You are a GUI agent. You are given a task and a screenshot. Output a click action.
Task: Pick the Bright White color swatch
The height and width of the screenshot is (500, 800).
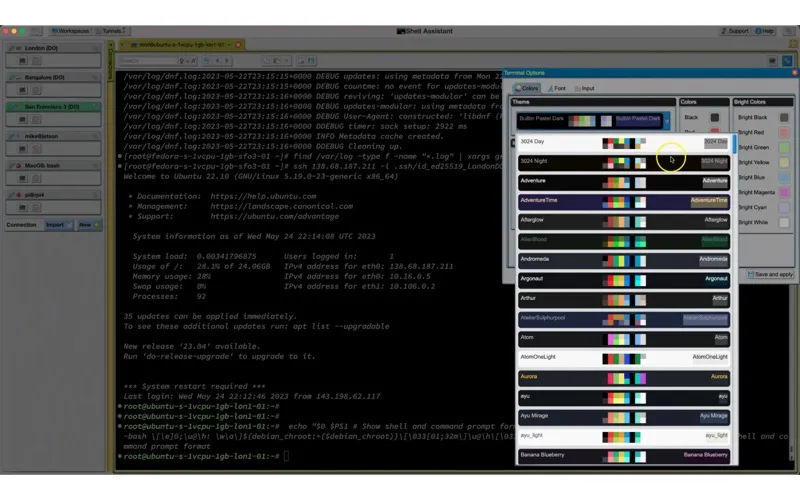[784, 222]
